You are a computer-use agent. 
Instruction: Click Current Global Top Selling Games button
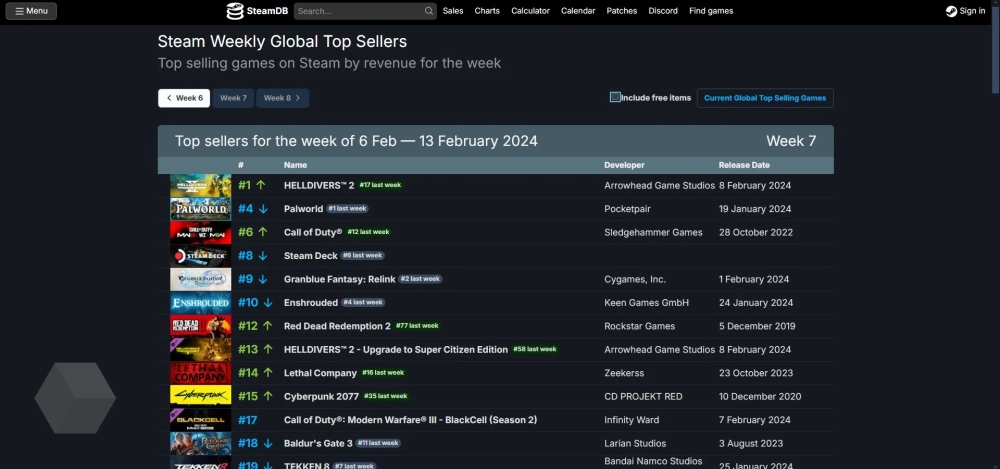point(765,98)
